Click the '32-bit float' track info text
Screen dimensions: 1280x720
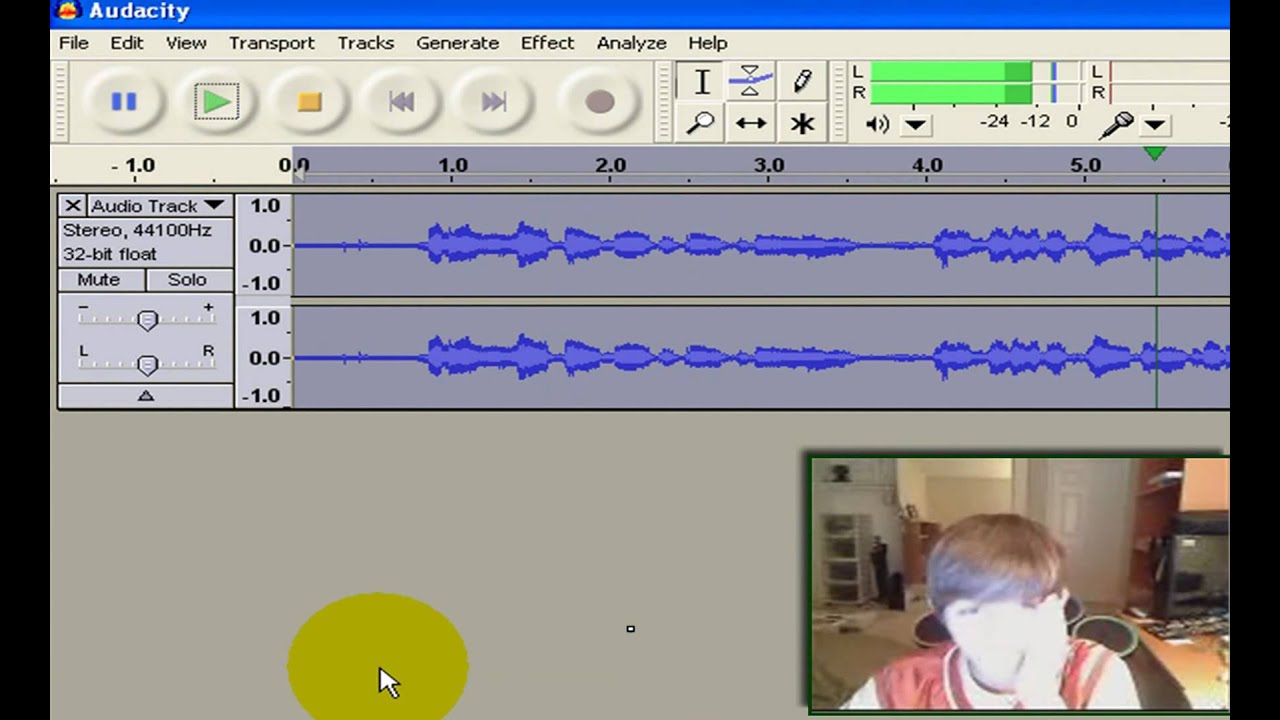pos(109,254)
